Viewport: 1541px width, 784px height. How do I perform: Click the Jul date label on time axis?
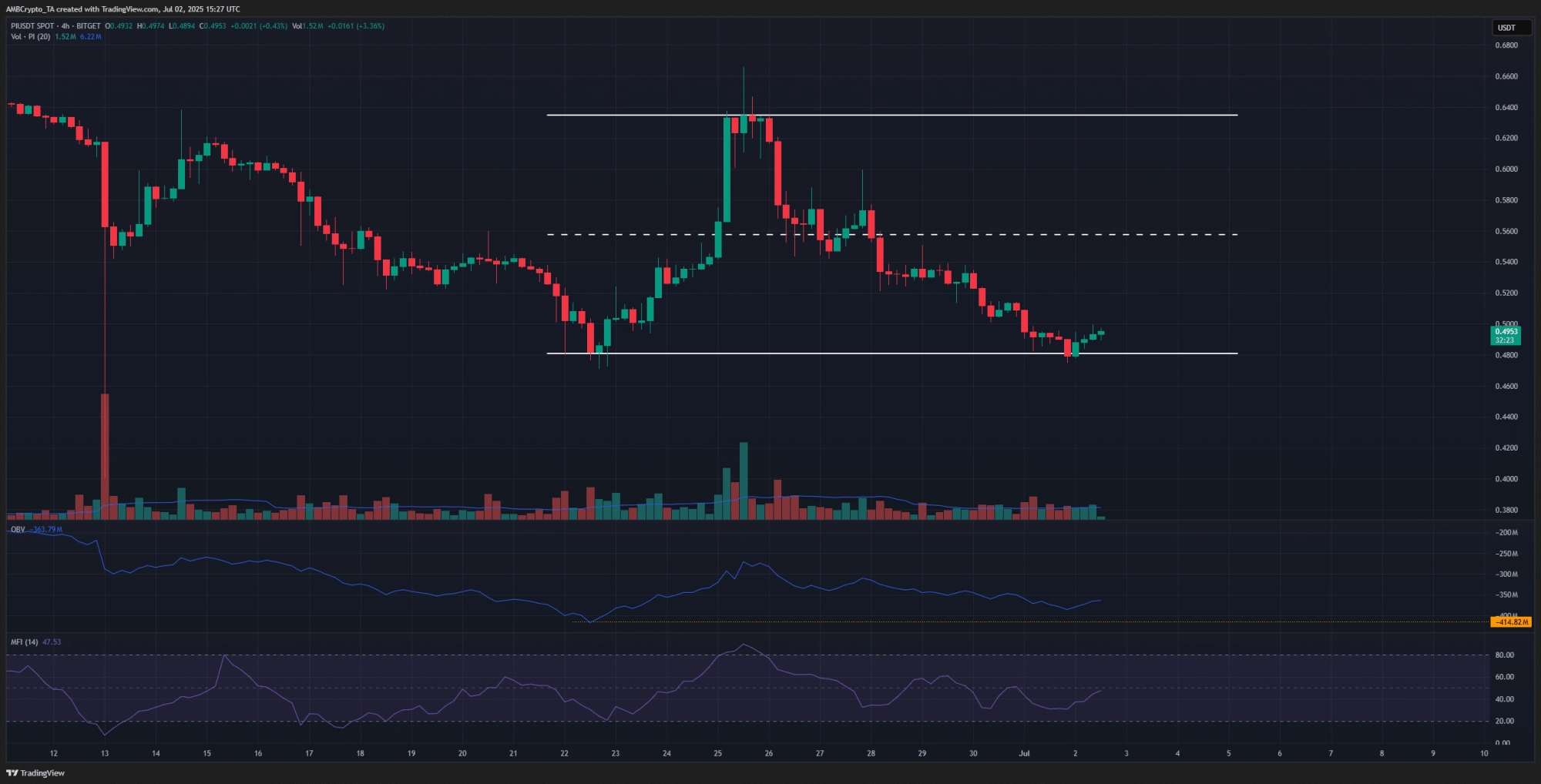[1024, 753]
